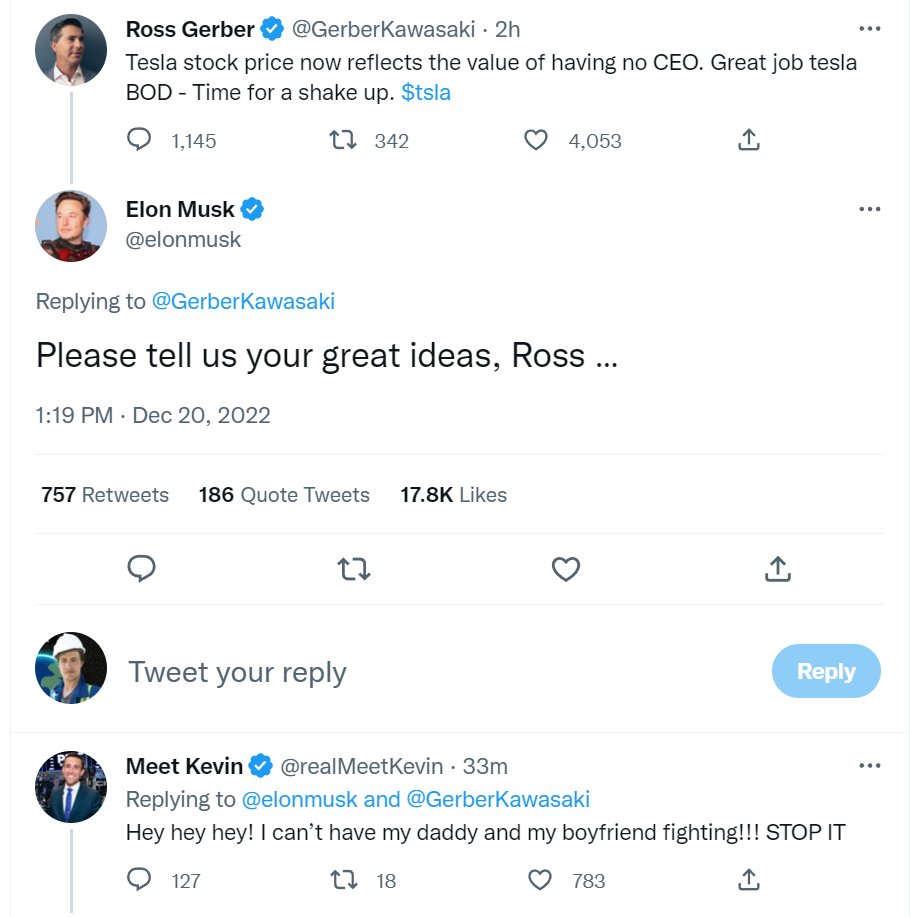Share Meet Kevin's reply
Image resolution: width=910 pixels, height=917 pixels.
[x=748, y=880]
